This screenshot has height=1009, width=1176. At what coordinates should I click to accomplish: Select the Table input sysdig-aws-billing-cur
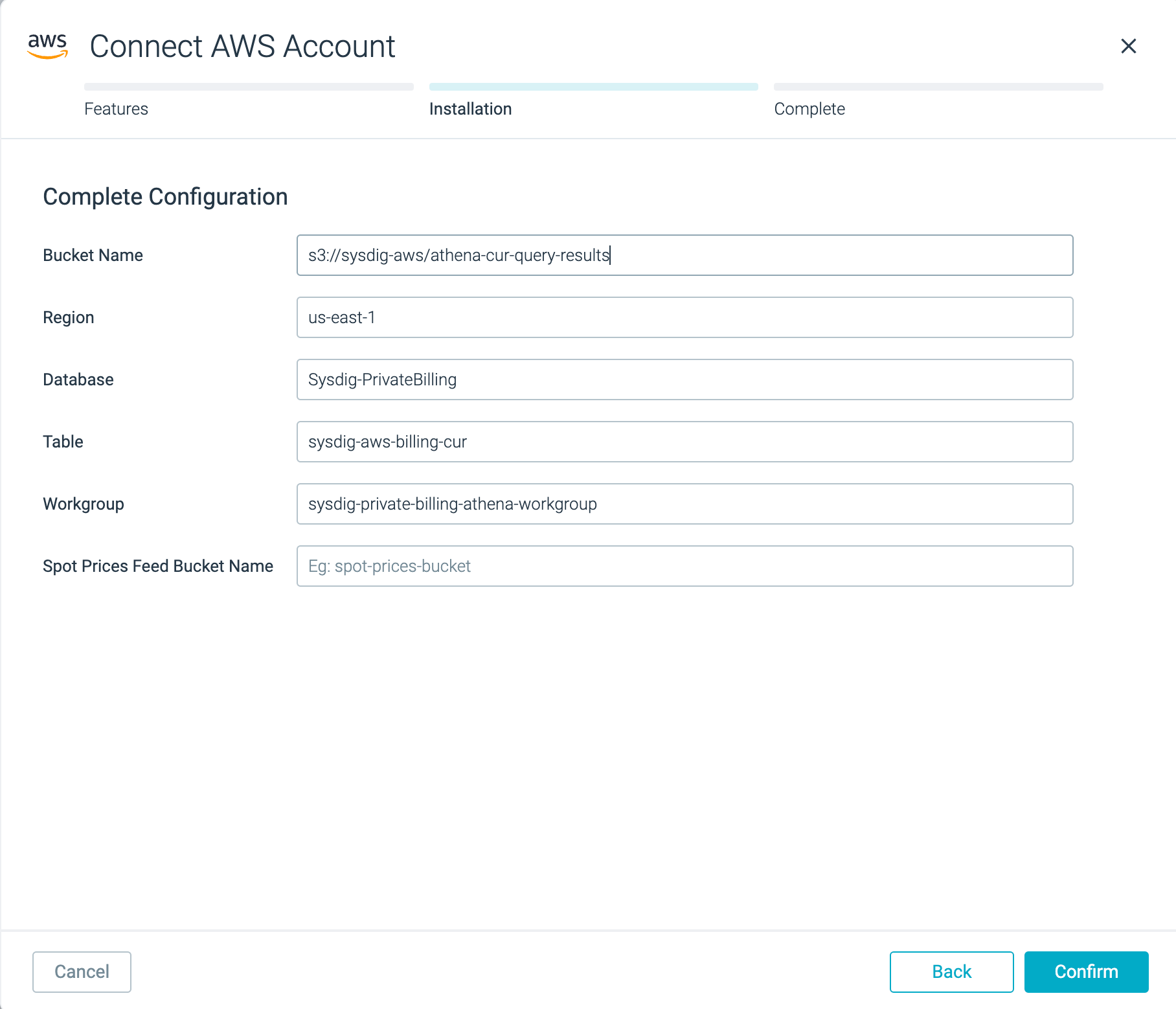[x=685, y=442]
